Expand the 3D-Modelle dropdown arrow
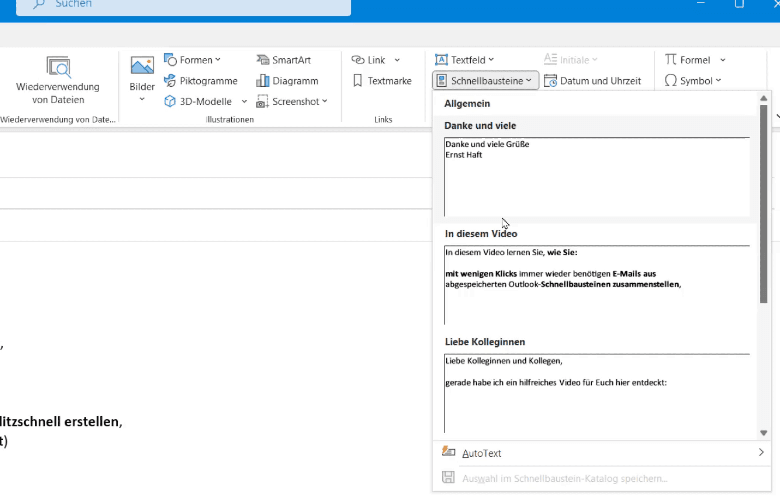The image size is (780, 496). pyautogui.click(x=244, y=101)
